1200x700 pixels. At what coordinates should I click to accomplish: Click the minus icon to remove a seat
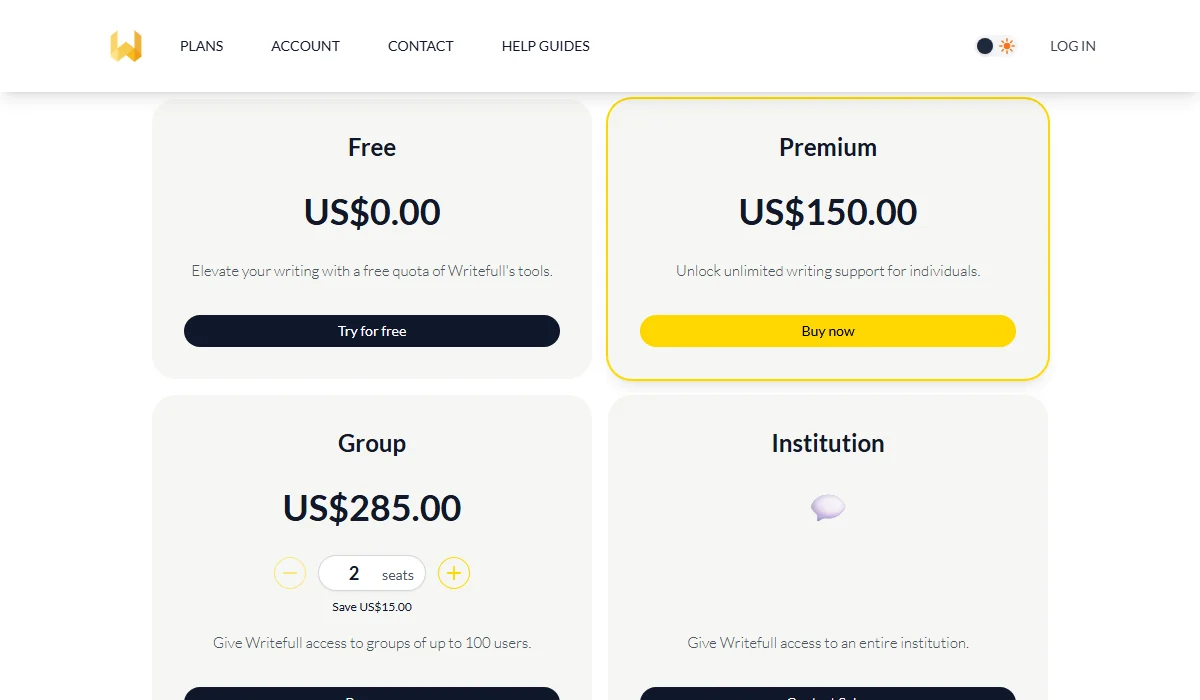(x=290, y=573)
